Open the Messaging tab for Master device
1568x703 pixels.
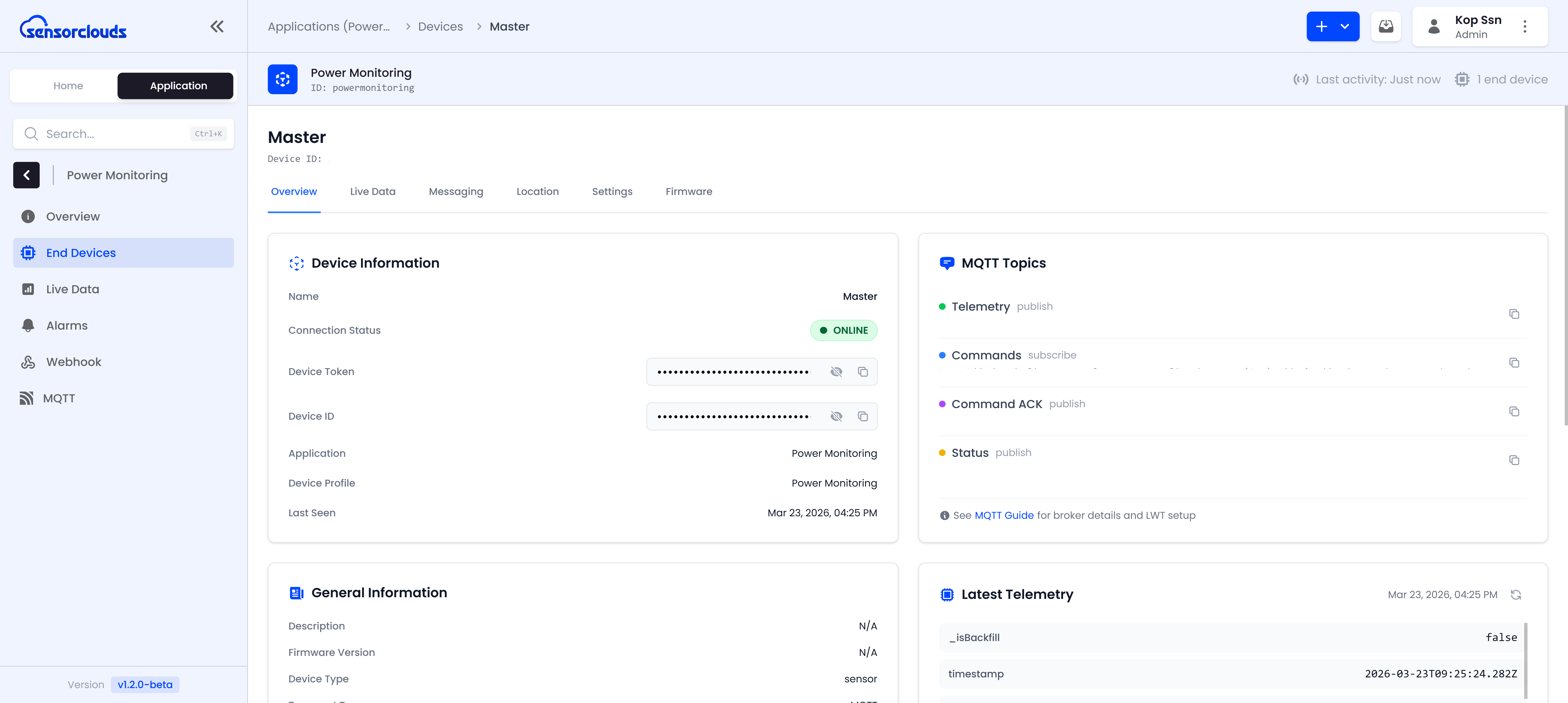pos(456,192)
